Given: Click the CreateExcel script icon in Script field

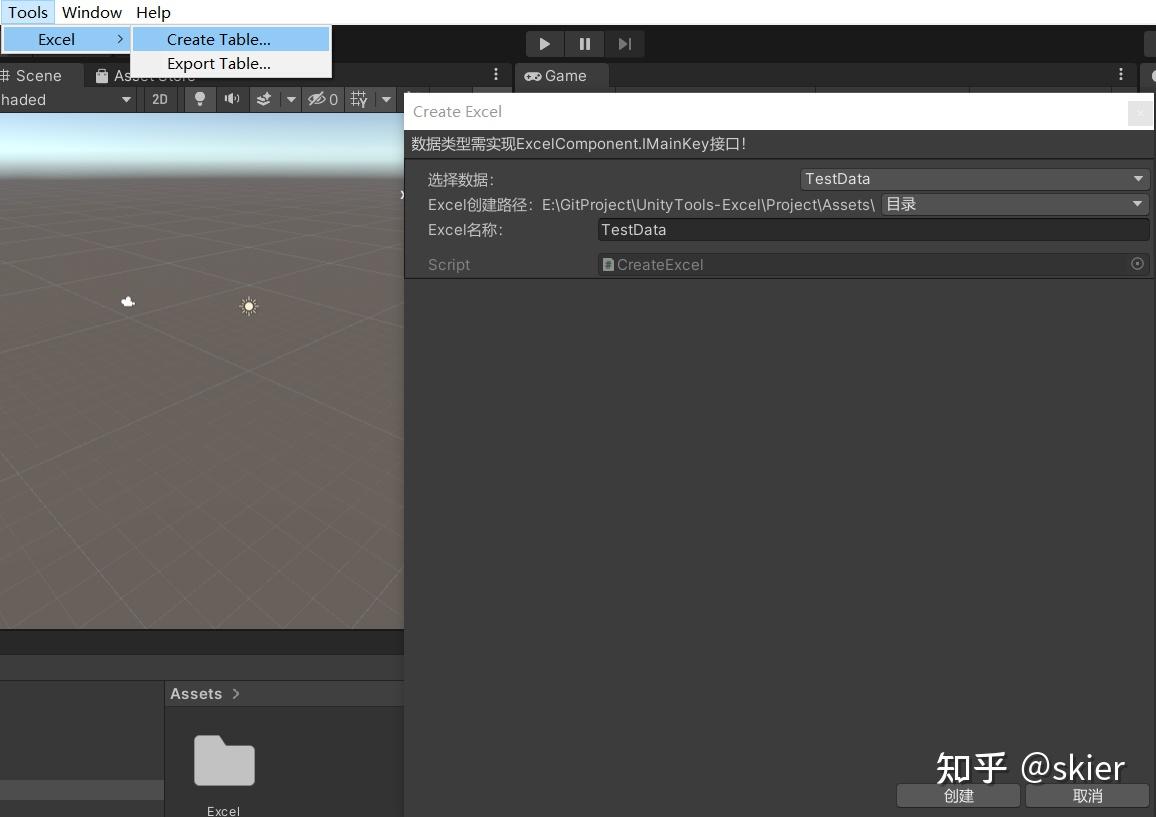Looking at the screenshot, I should (608, 264).
